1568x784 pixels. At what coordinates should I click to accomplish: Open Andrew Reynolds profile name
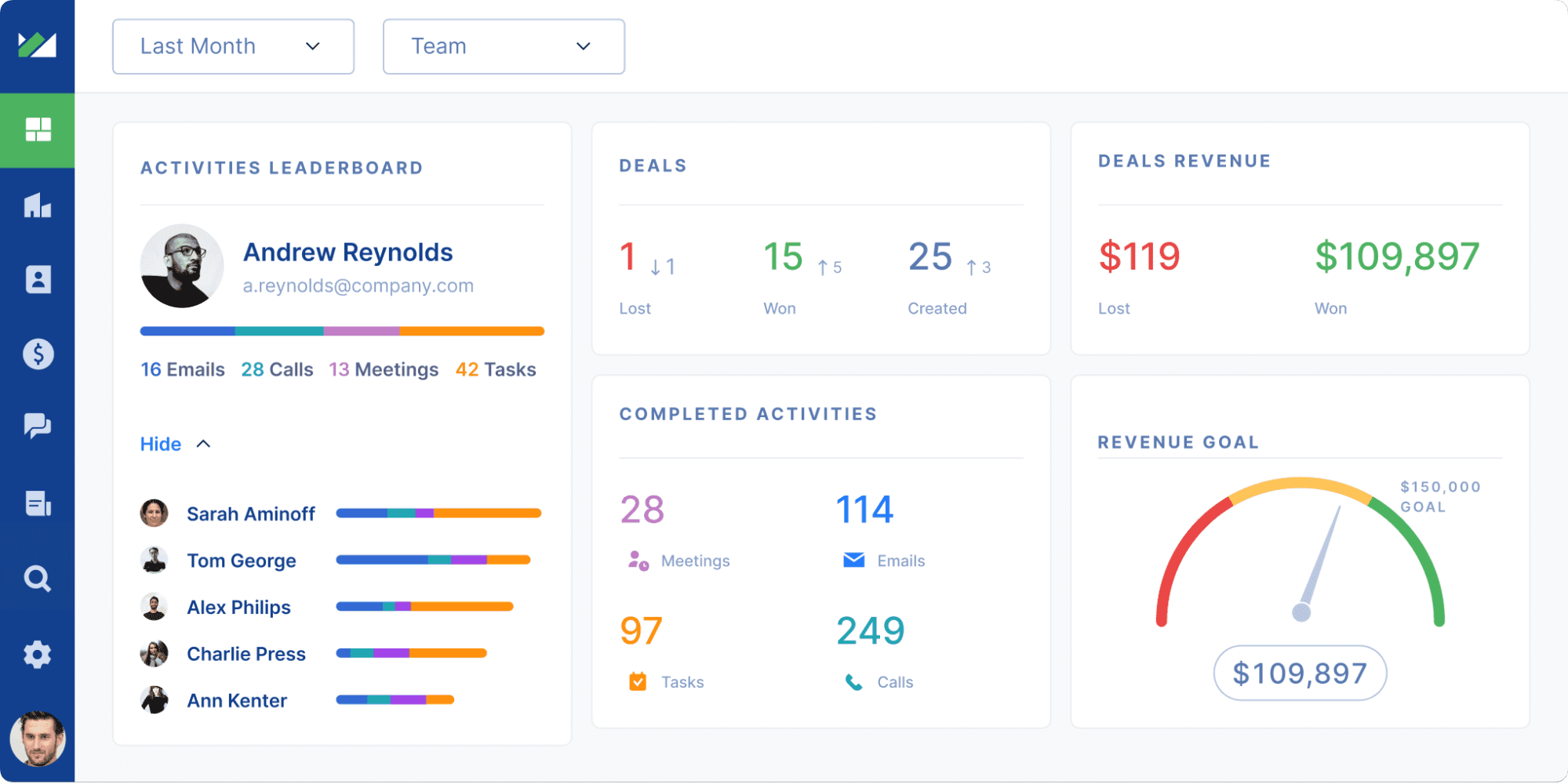pos(347,252)
